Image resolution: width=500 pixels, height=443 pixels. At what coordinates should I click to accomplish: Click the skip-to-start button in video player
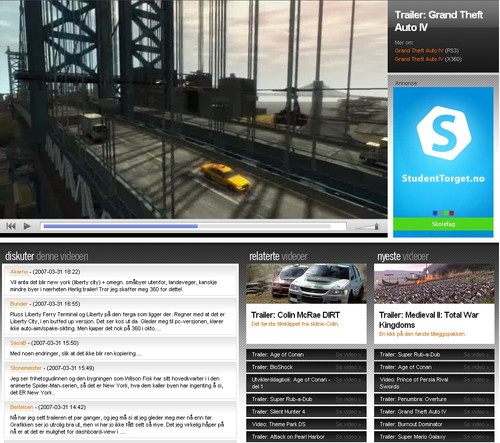coord(11,226)
